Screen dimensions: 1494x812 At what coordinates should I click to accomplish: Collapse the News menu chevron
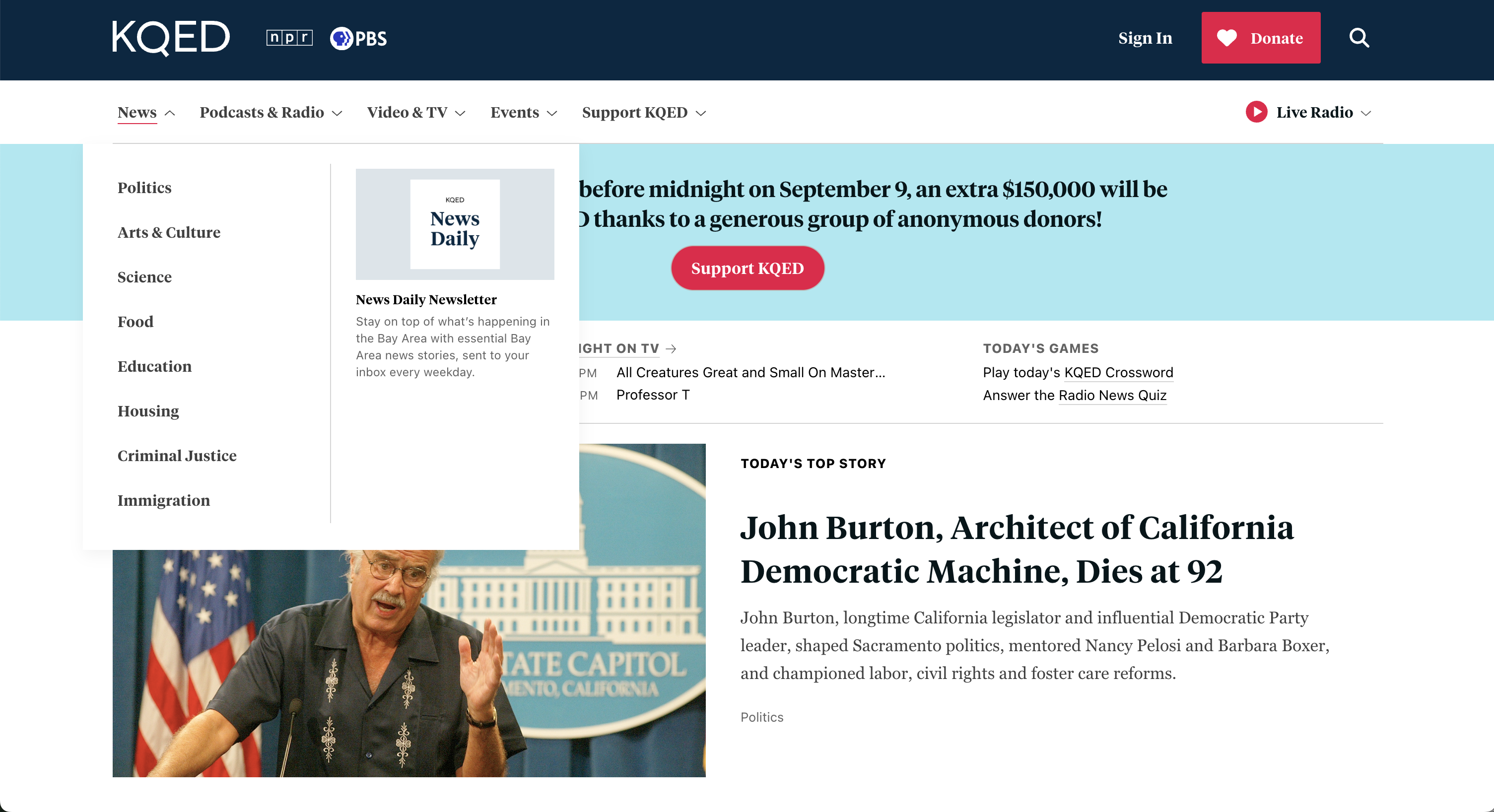[170, 113]
